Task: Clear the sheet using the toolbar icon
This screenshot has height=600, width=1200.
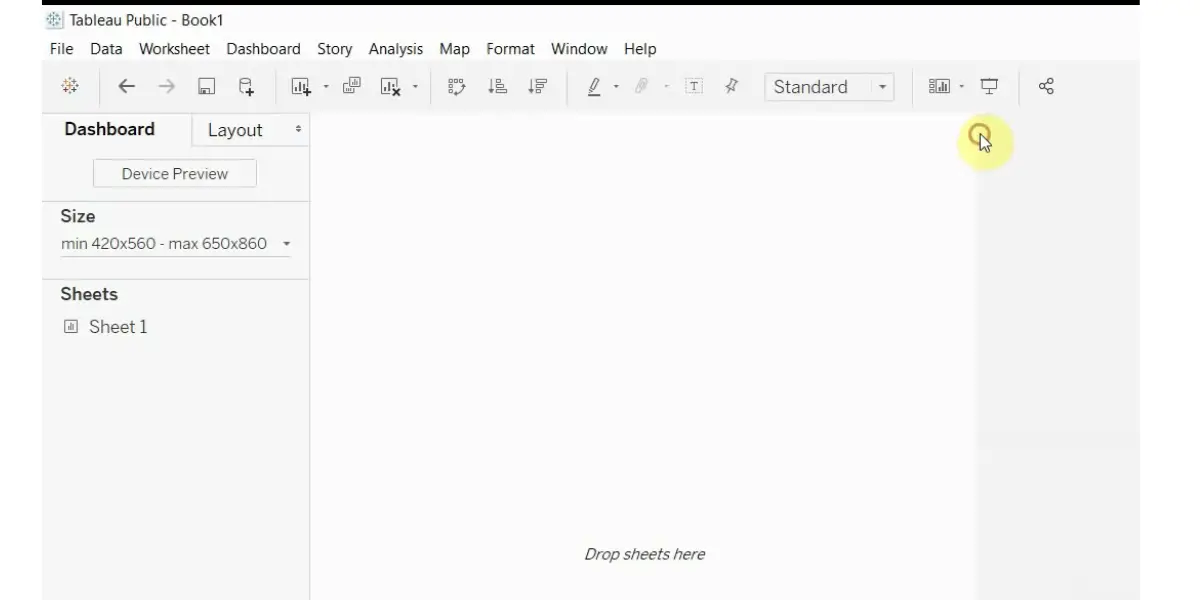Action: pyautogui.click(x=391, y=87)
